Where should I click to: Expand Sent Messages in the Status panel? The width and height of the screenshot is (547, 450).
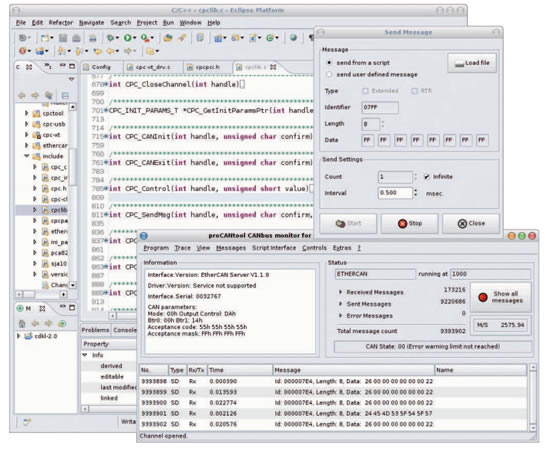point(340,304)
